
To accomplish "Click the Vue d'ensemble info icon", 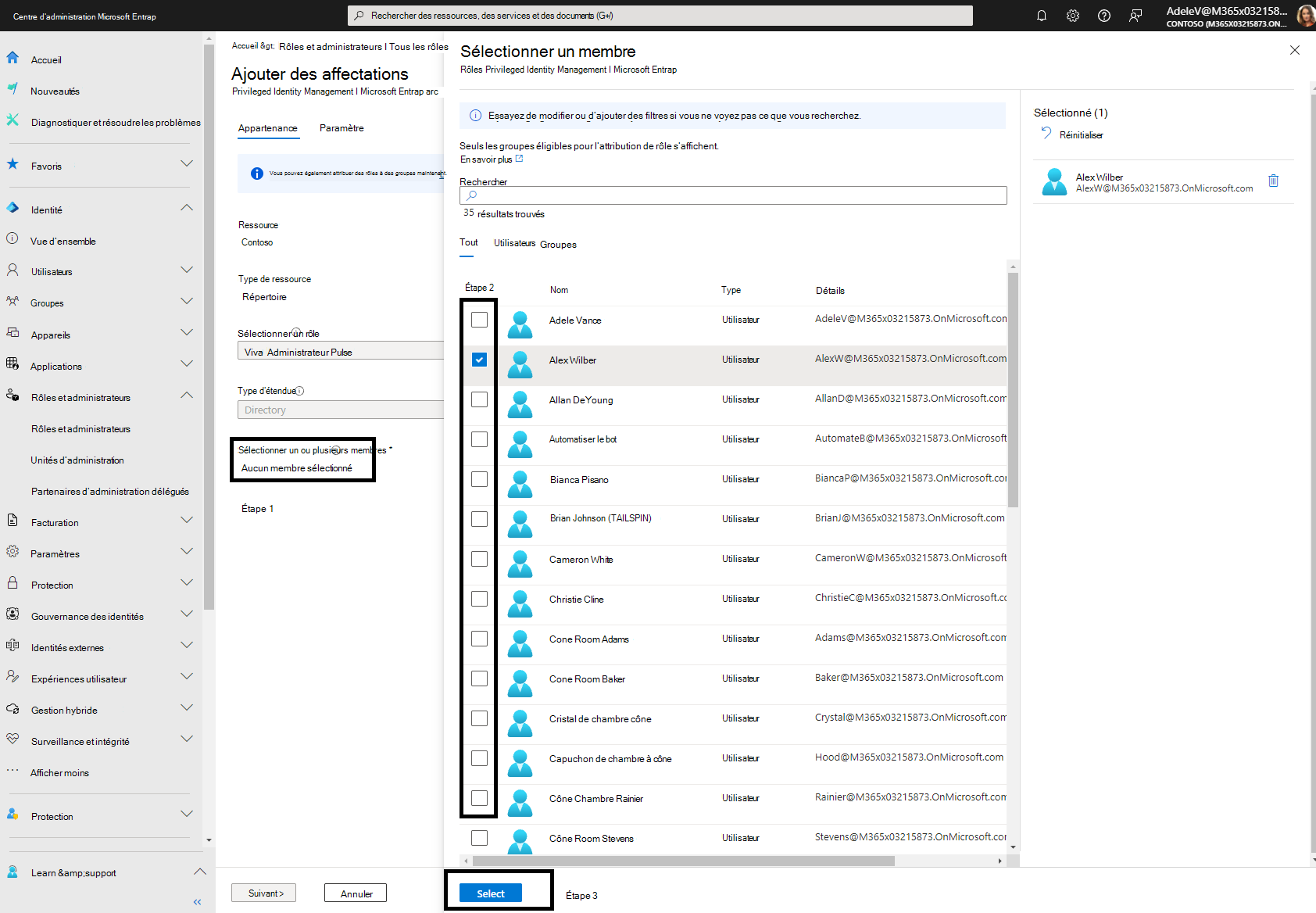I will [13, 238].
